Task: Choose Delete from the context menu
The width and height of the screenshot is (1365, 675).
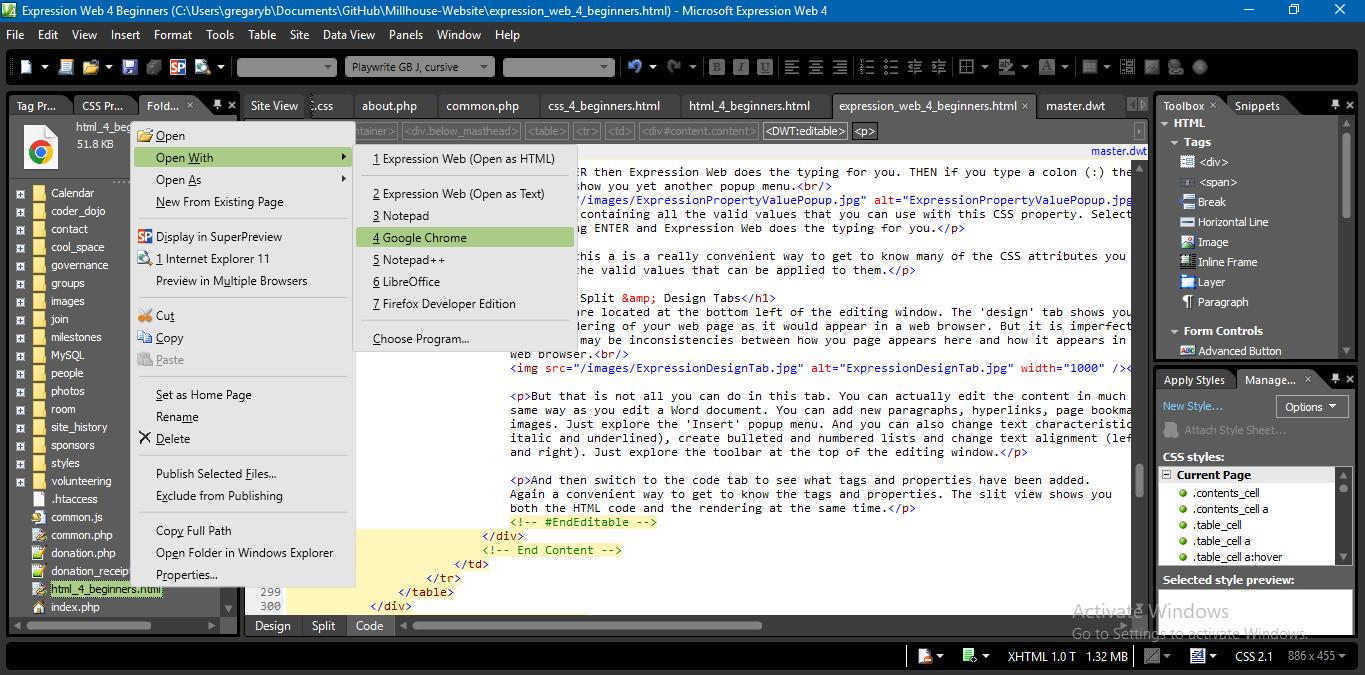Action: 243,439
